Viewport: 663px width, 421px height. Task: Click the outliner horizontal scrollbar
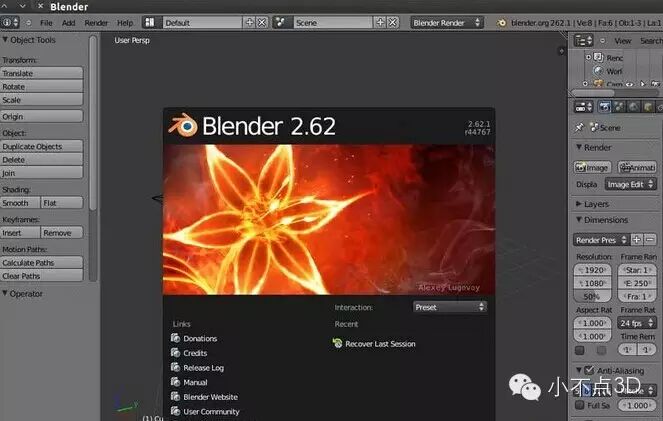point(615,93)
